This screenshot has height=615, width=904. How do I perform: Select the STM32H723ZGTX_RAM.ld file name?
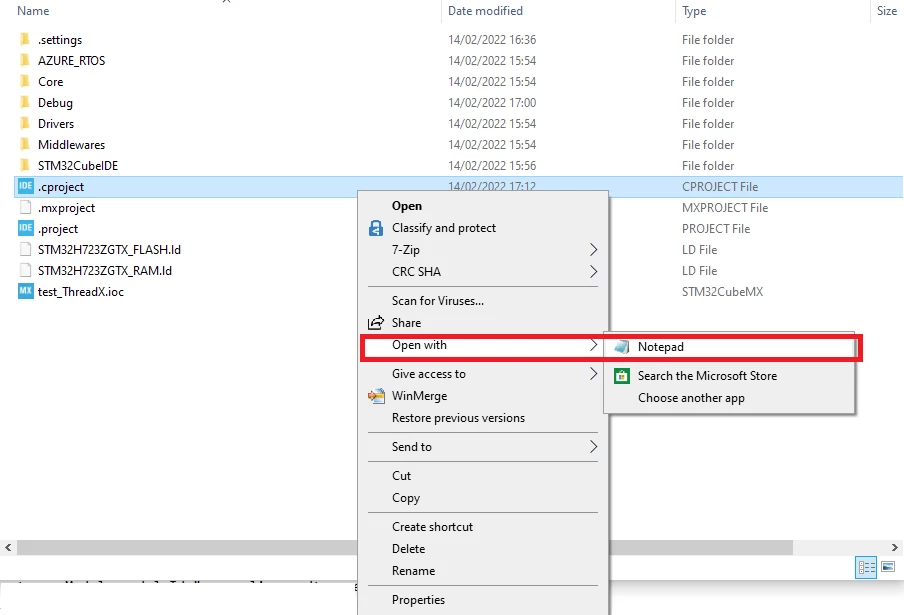coord(105,271)
